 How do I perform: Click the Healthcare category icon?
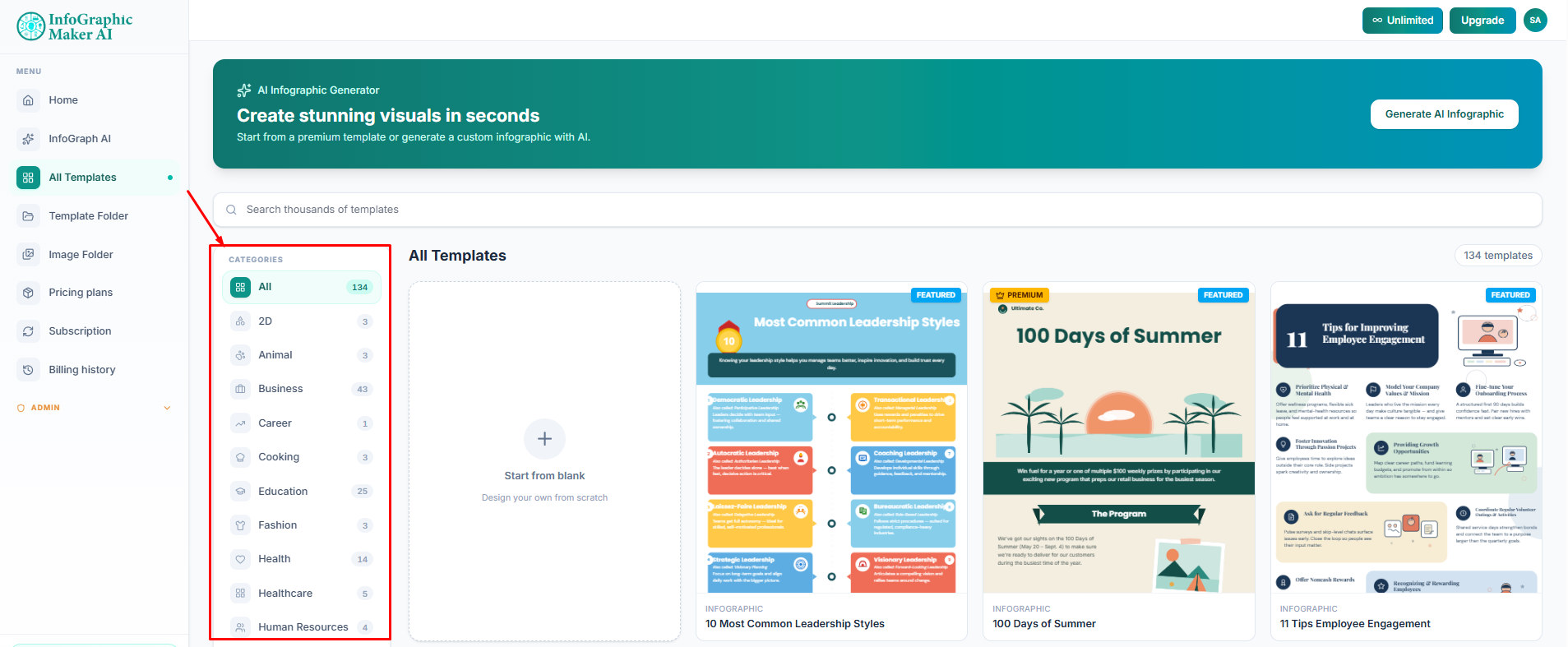240,594
